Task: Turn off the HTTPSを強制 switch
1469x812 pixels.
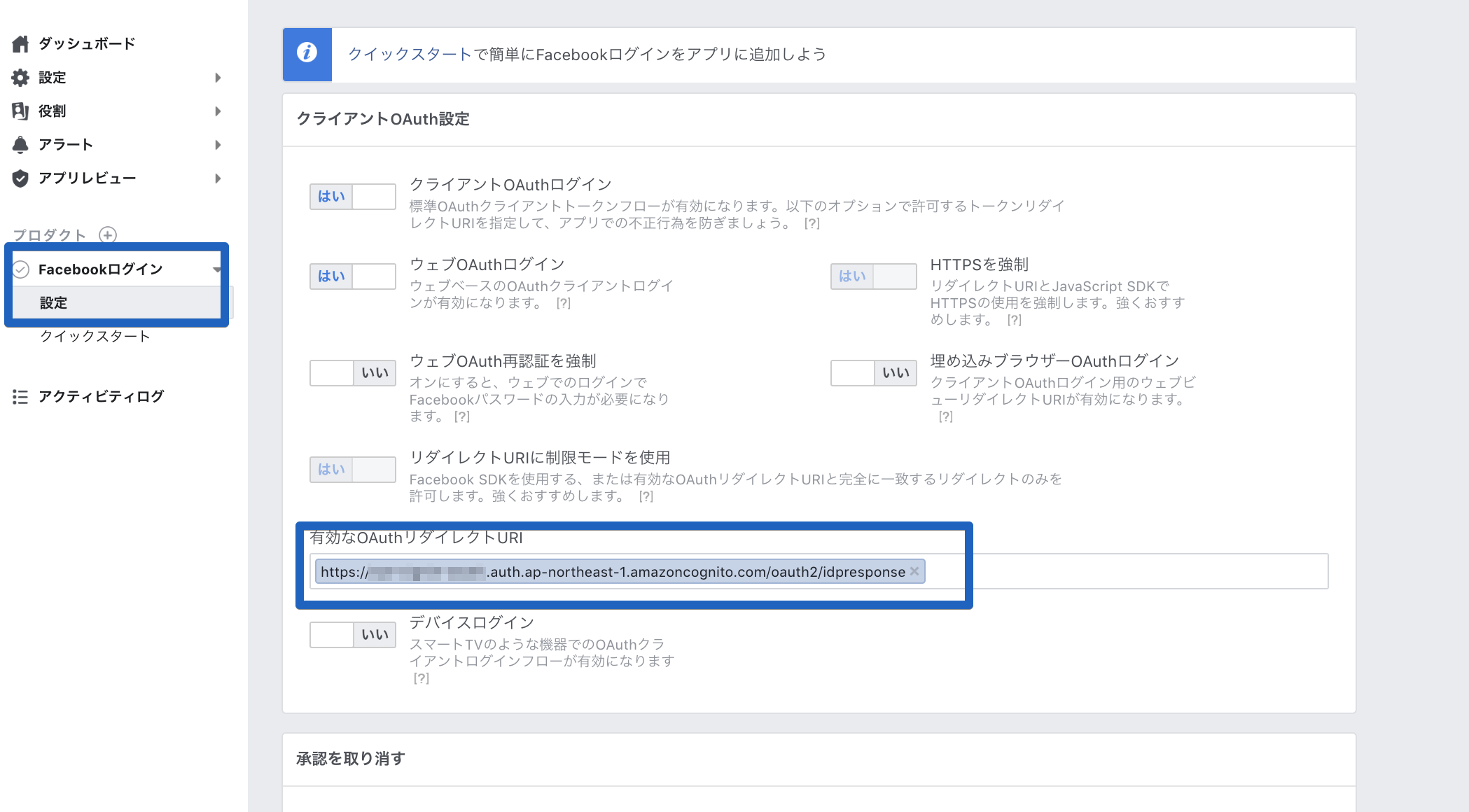Action: click(873, 276)
